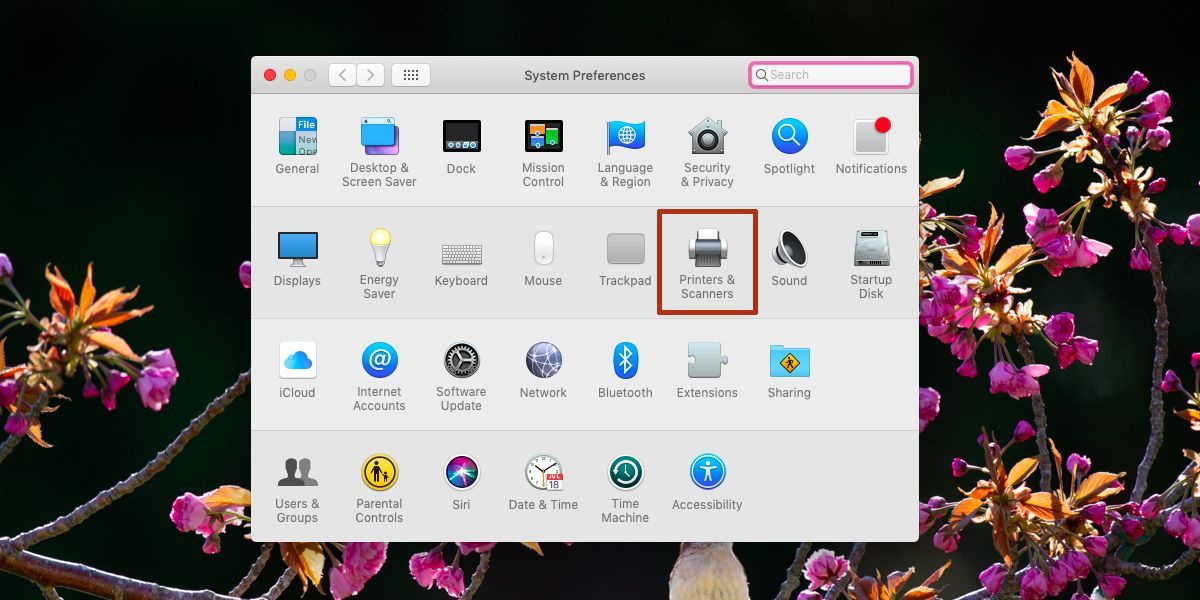Image resolution: width=1200 pixels, height=600 pixels.
Task: Open Mouse preferences
Action: [x=543, y=258]
